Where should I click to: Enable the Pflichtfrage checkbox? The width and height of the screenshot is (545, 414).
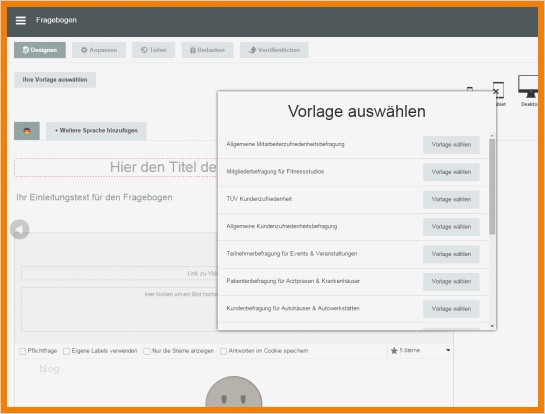click(23, 351)
